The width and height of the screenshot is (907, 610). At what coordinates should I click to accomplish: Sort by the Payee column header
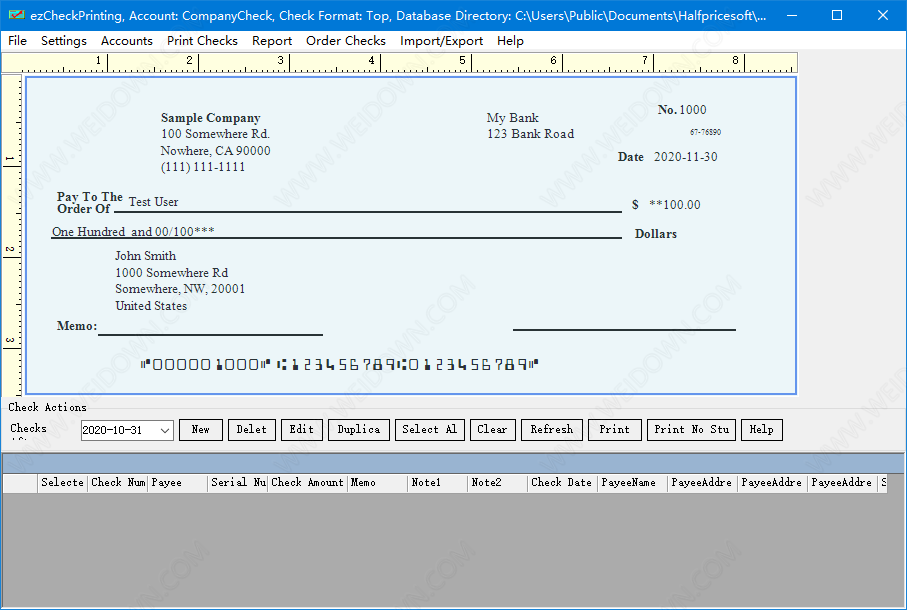point(178,483)
